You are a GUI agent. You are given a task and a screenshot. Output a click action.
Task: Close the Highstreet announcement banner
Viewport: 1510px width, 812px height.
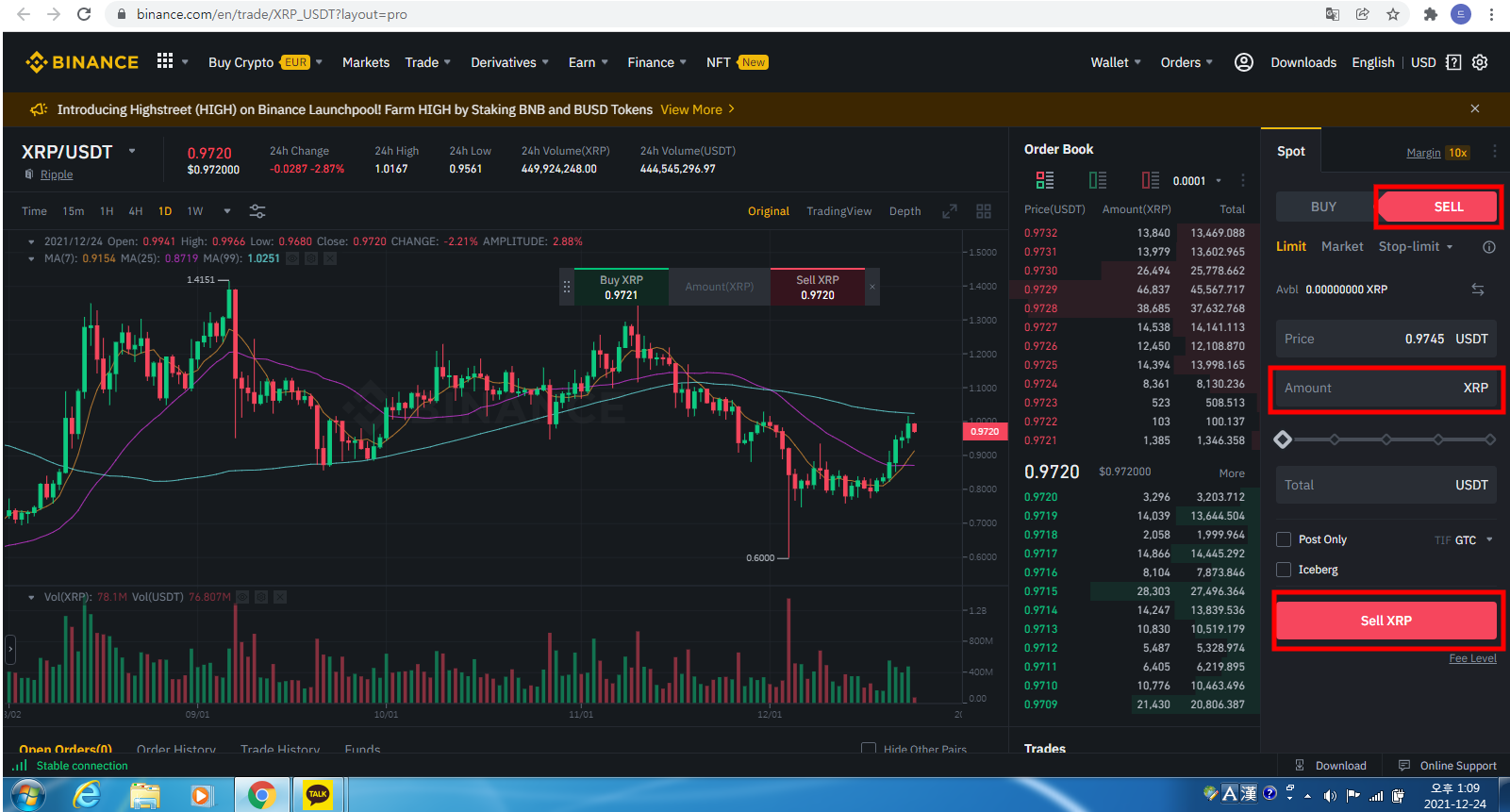click(x=1475, y=109)
